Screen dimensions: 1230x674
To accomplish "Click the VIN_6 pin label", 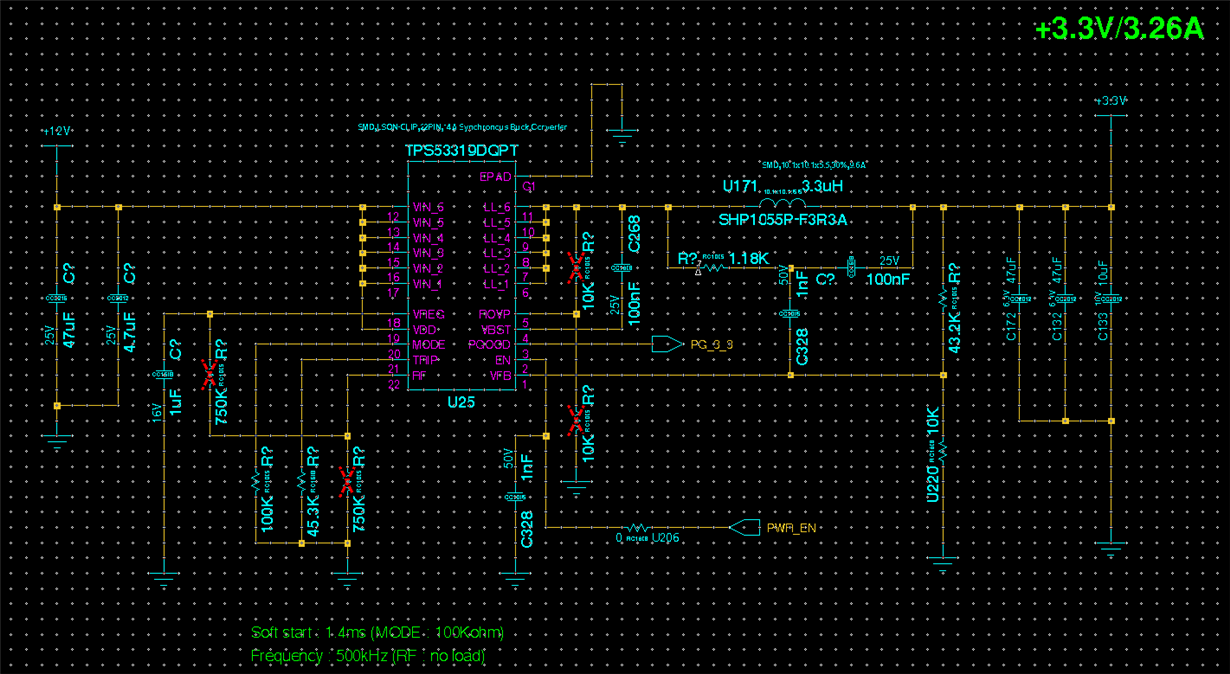I will pos(428,207).
